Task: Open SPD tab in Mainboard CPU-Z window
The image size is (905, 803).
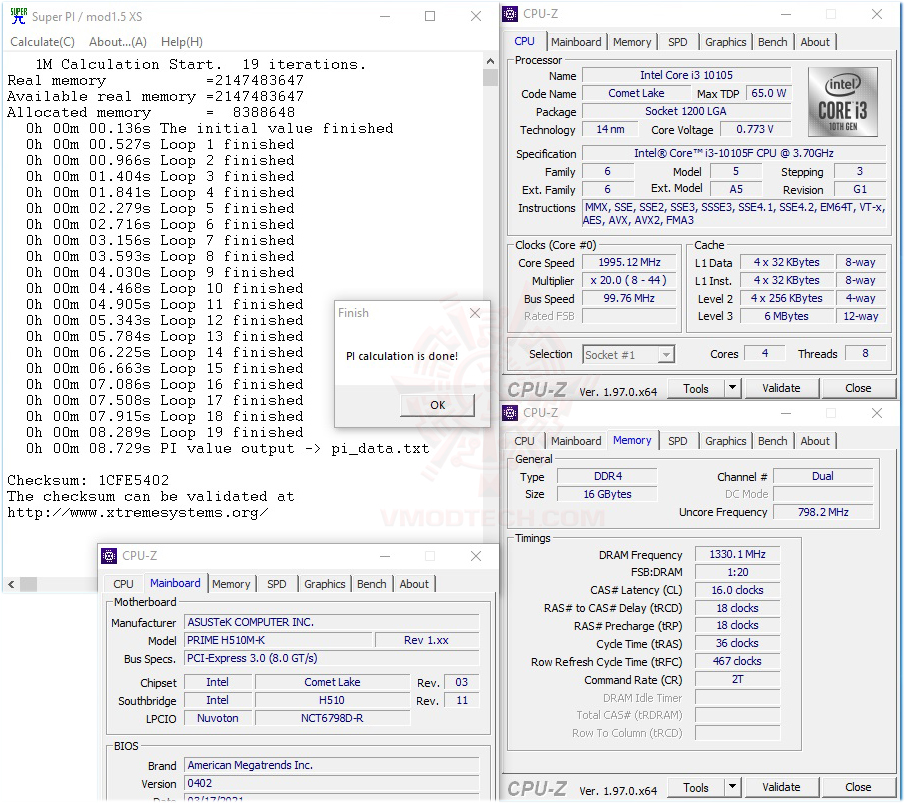Action: [276, 584]
